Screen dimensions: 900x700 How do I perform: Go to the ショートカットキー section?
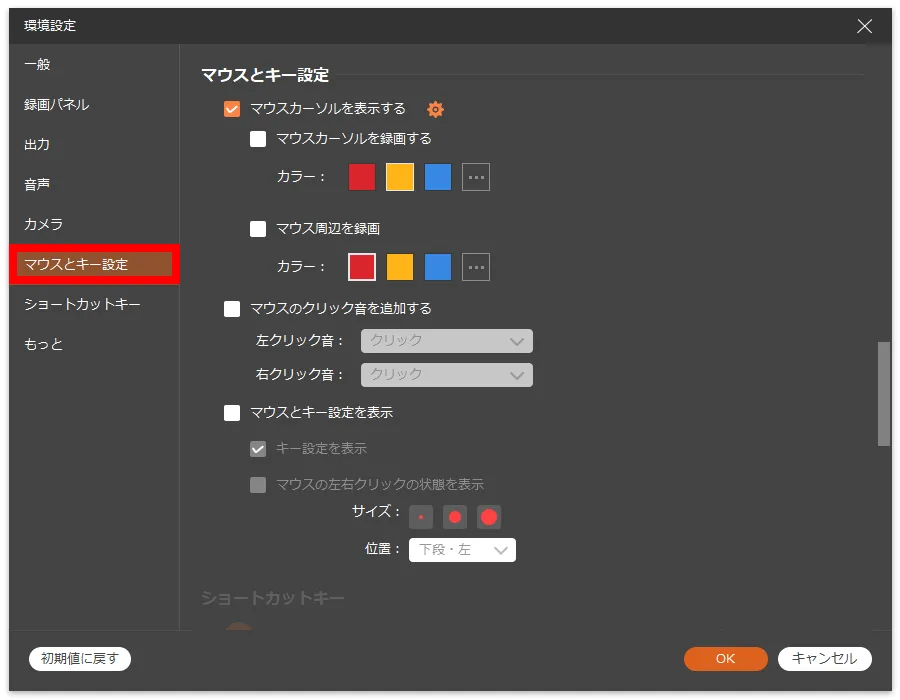(x=82, y=305)
